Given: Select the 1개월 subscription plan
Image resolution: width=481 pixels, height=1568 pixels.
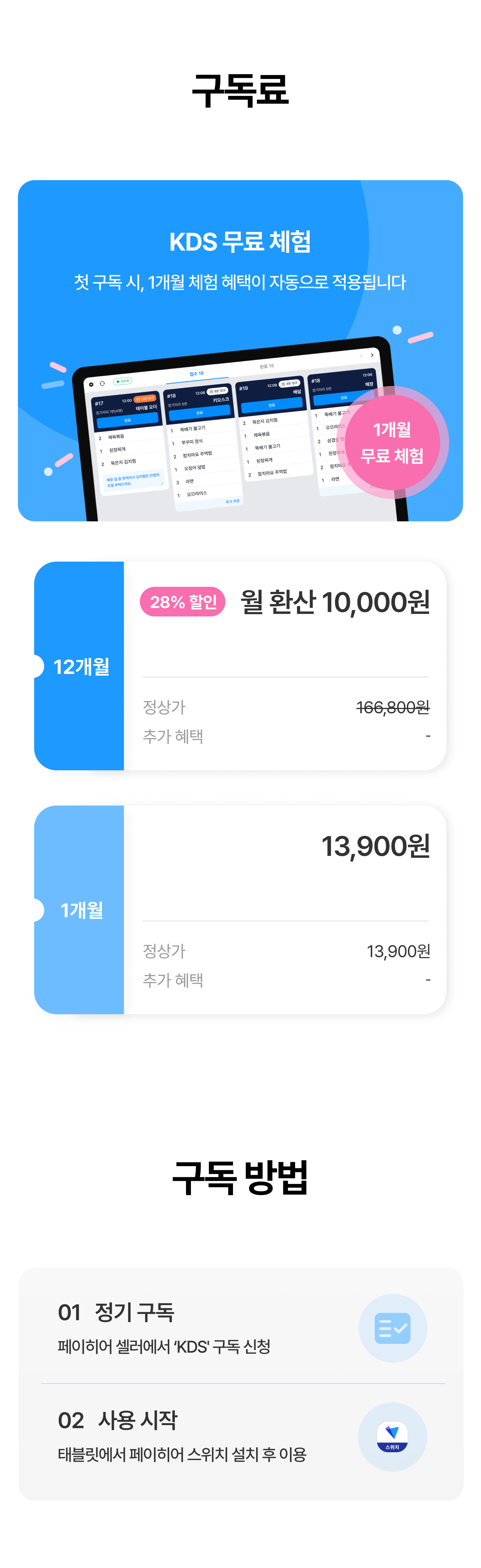Looking at the screenshot, I should [240, 909].
